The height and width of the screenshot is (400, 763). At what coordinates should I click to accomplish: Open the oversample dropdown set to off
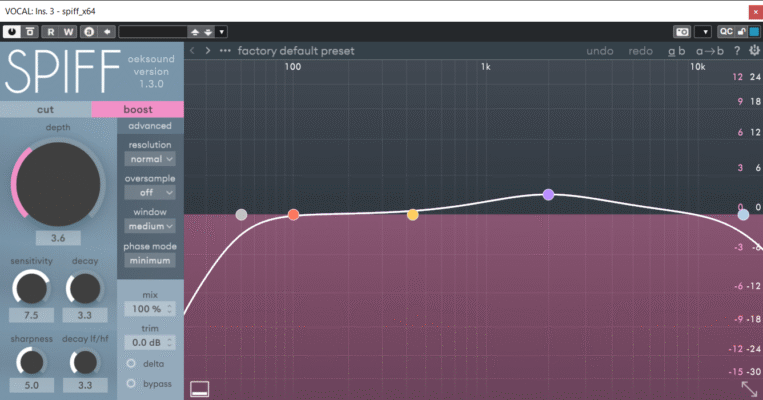coord(150,192)
